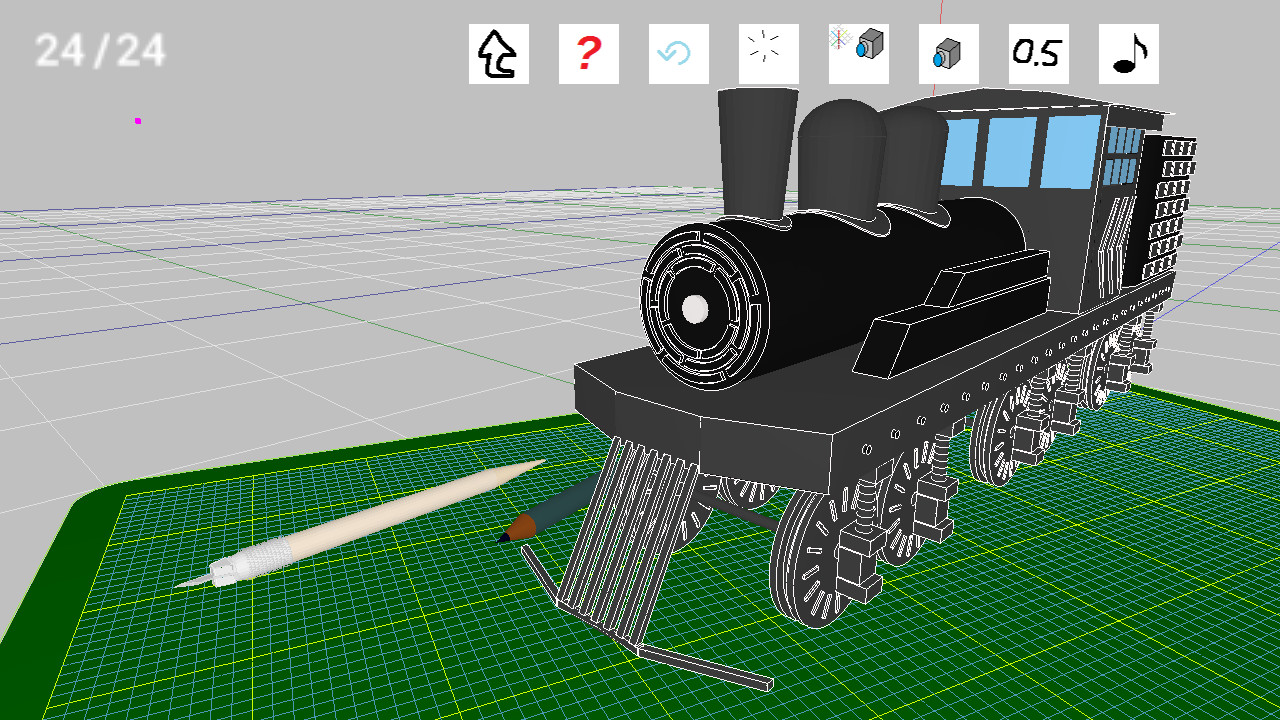The image size is (1280, 720).
Task: Click the camera icon with colored axes
Action: coord(859,54)
